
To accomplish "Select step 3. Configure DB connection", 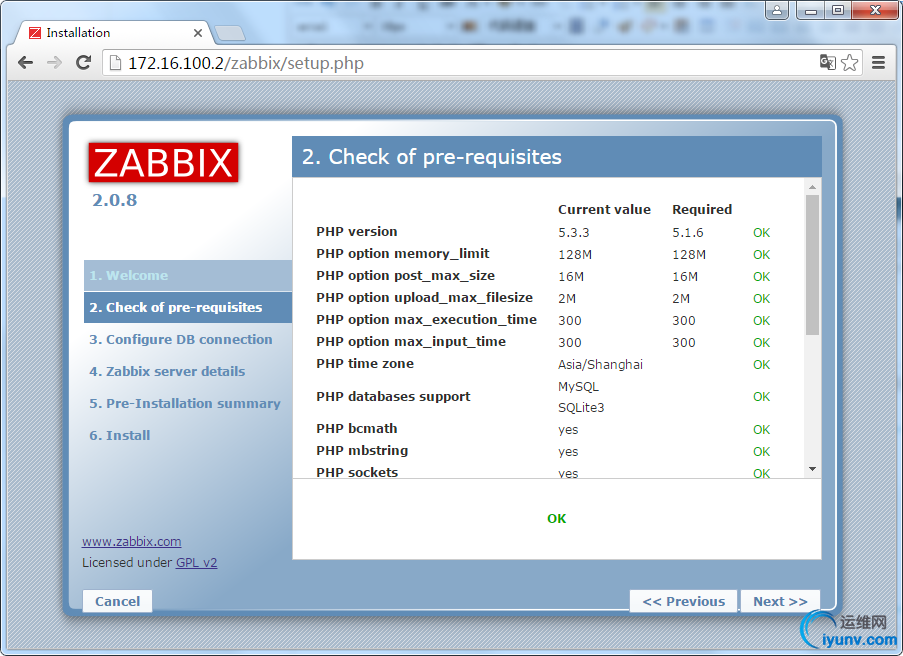I will (181, 339).
